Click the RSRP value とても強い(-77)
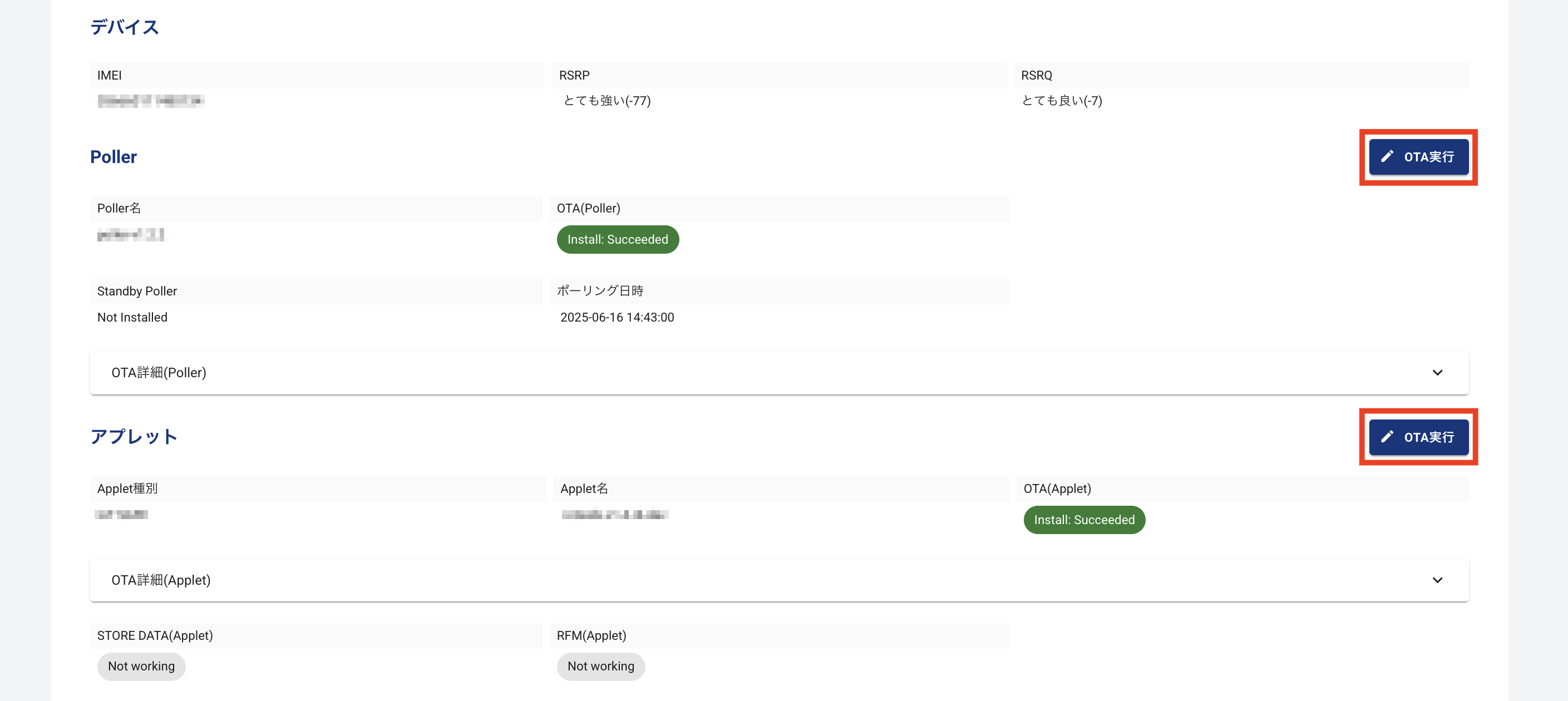 tap(607, 100)
